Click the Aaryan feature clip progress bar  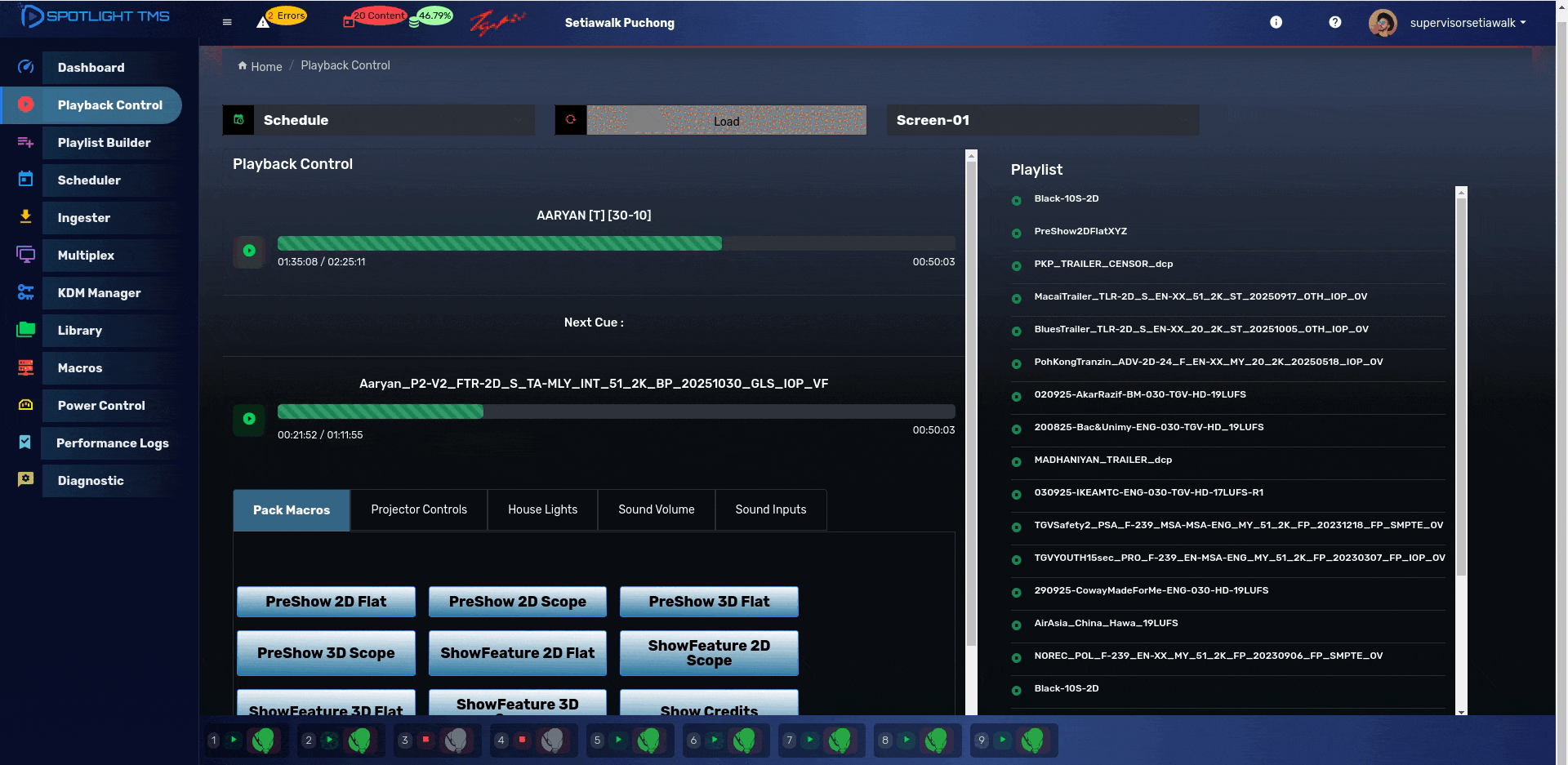[616, 411]
